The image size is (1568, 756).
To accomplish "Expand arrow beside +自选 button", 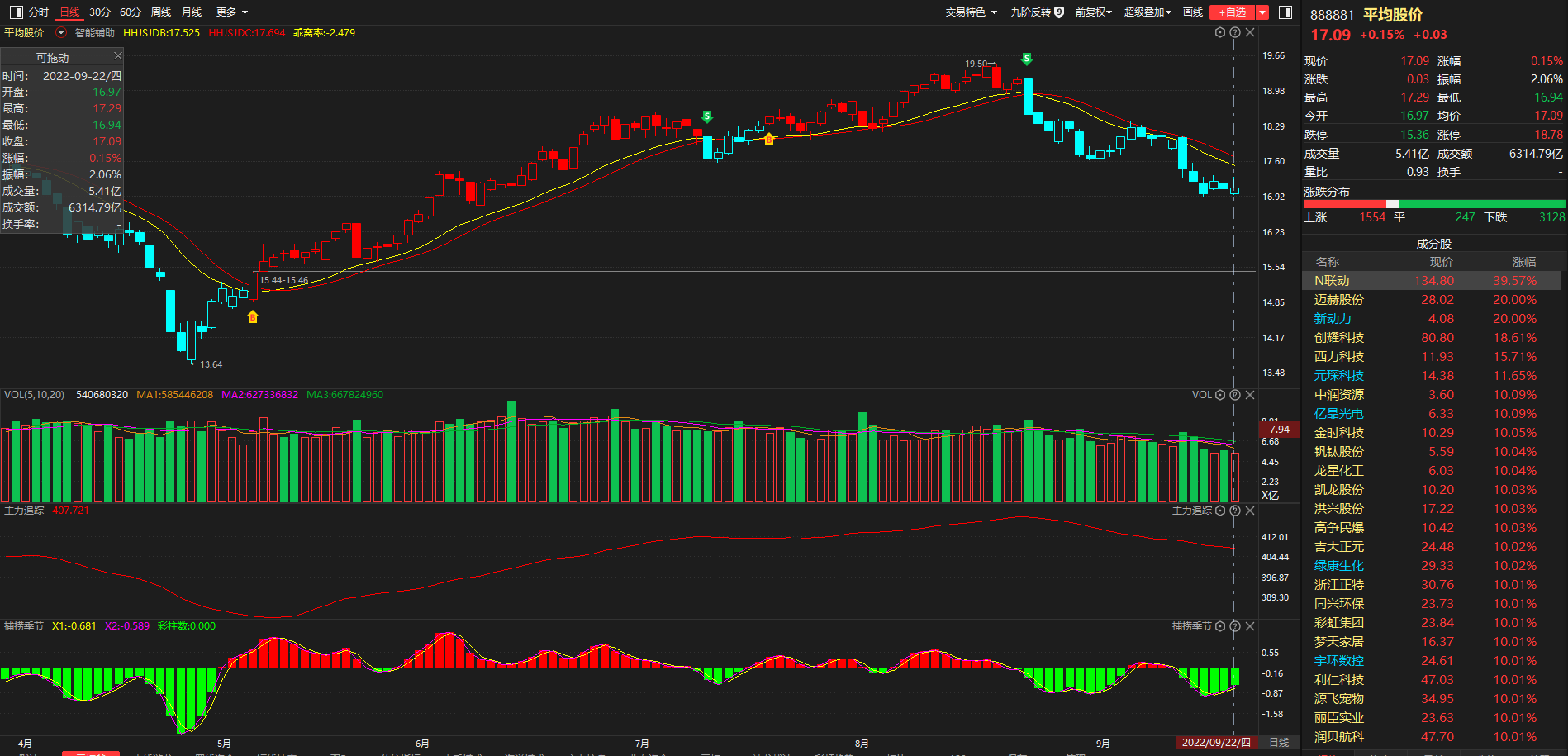I will pyautogui.click(x=1262, y=12).
